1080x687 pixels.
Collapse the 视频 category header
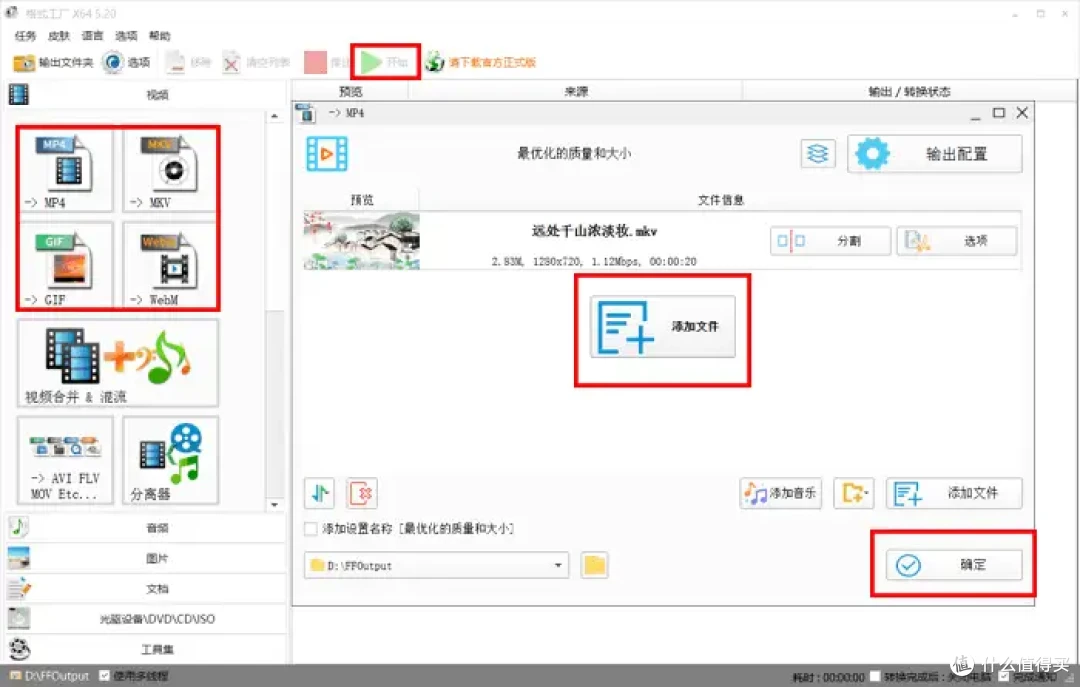145,95
